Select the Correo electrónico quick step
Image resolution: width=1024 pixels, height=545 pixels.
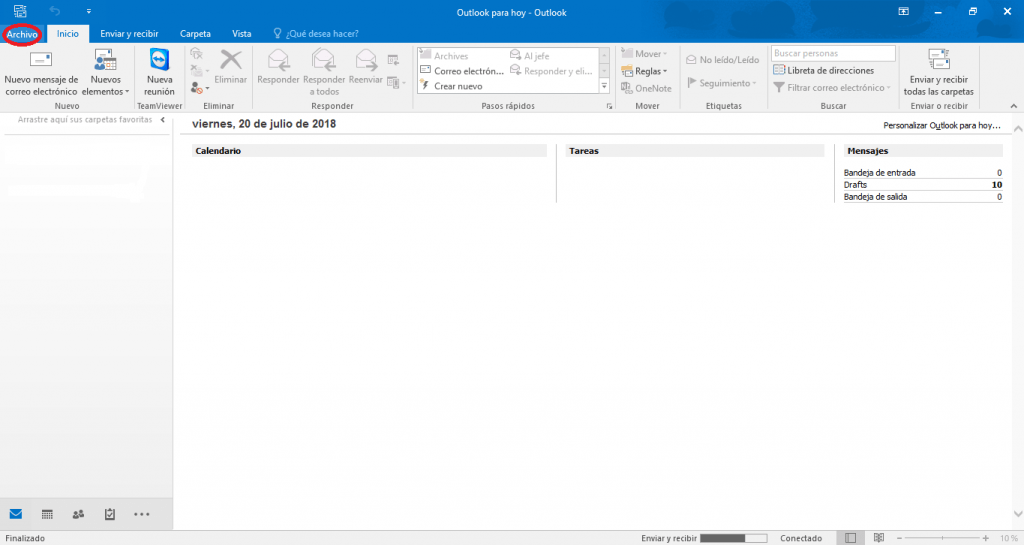(x=462, y=71)
